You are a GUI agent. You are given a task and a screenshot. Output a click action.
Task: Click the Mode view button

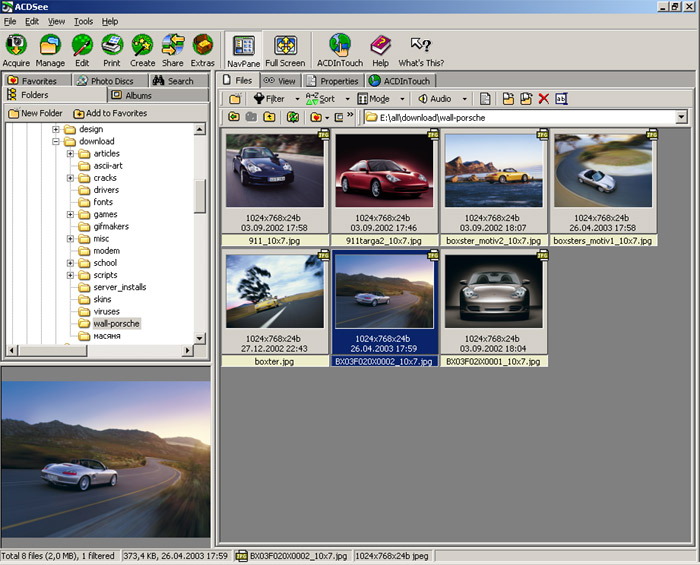click(x=373, y=99)
